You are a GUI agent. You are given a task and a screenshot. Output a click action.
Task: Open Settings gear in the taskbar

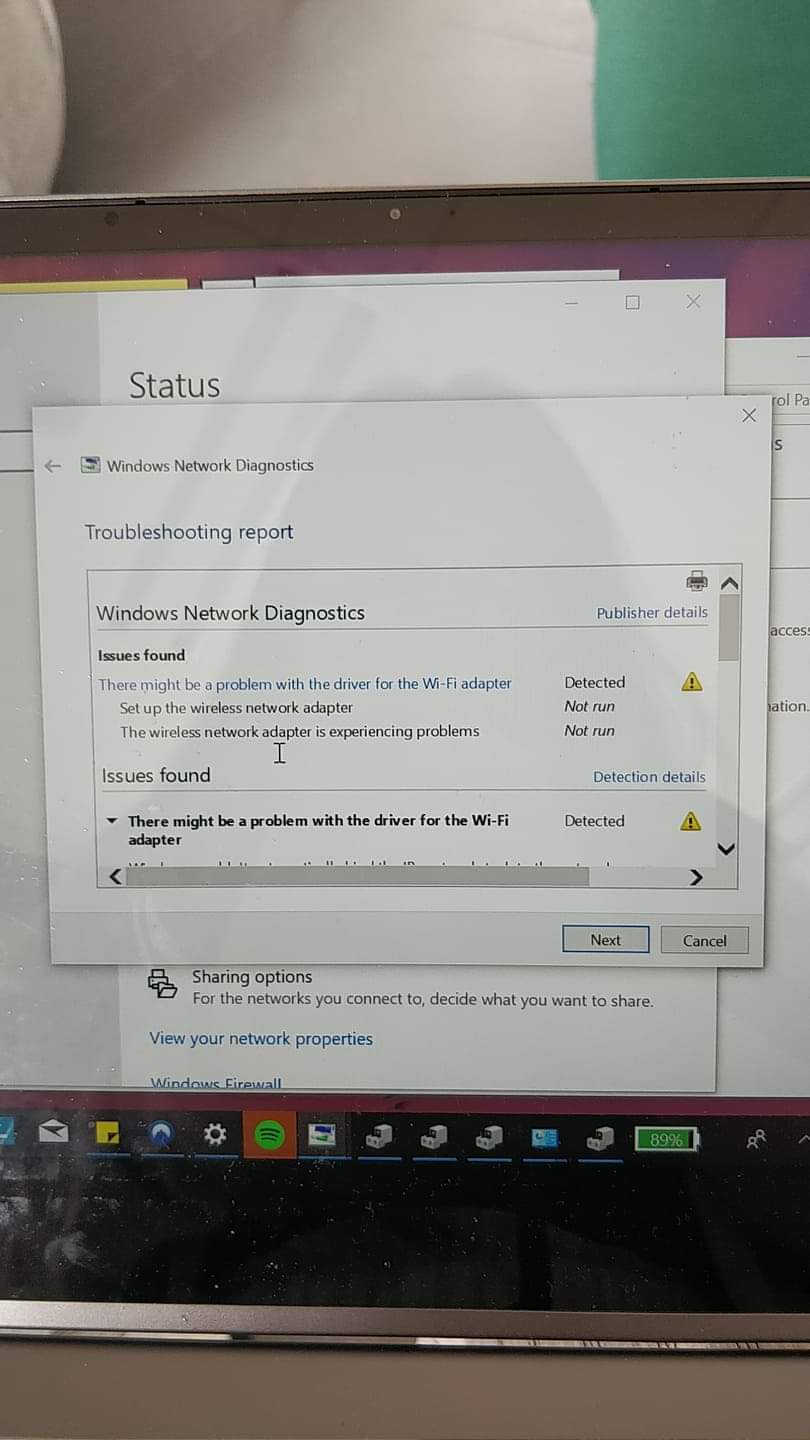coord(215,1134)
